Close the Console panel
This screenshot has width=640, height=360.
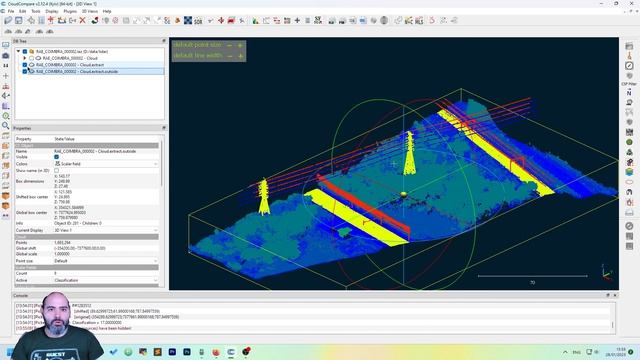[x=615, y=295]
